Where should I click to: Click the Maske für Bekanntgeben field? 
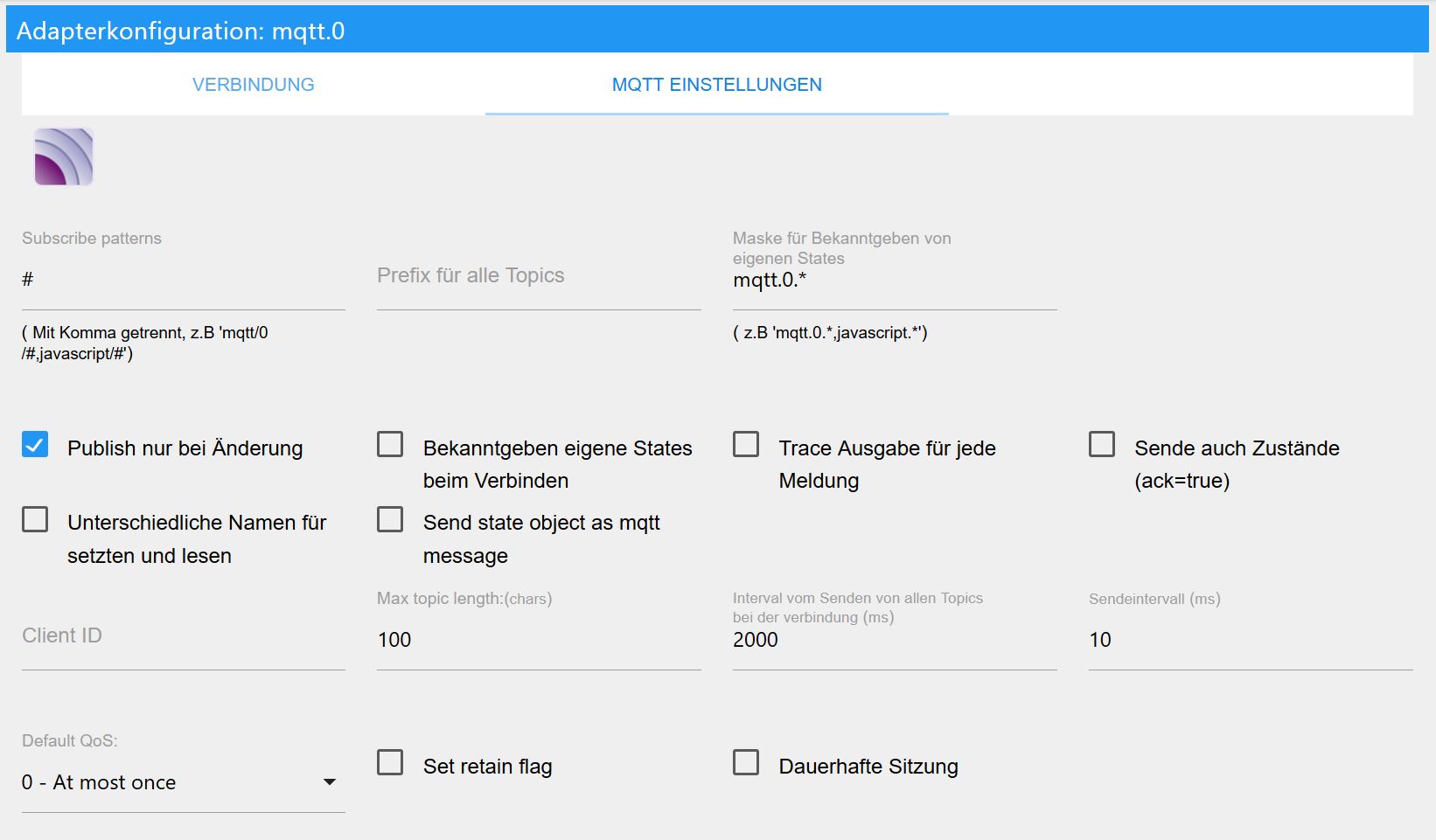(x=894, y=281)
